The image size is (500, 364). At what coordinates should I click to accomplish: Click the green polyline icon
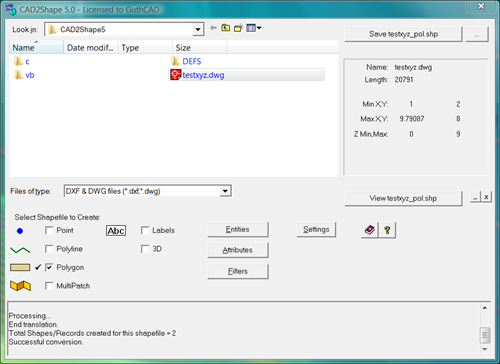click(x=20, y=250)
